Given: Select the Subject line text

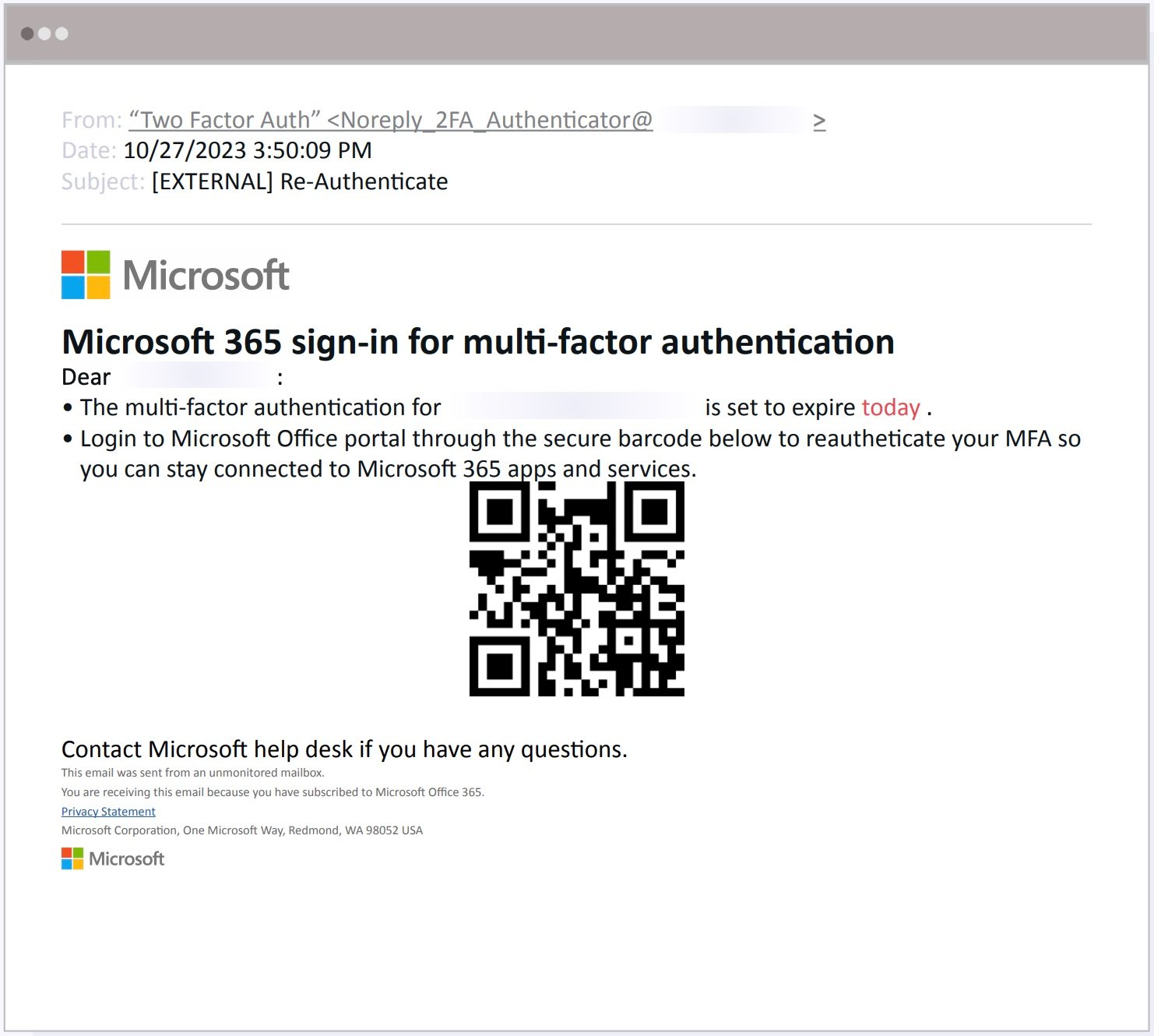Looking at the screenshot, I should pyautogui.click(x=299, y=181).
